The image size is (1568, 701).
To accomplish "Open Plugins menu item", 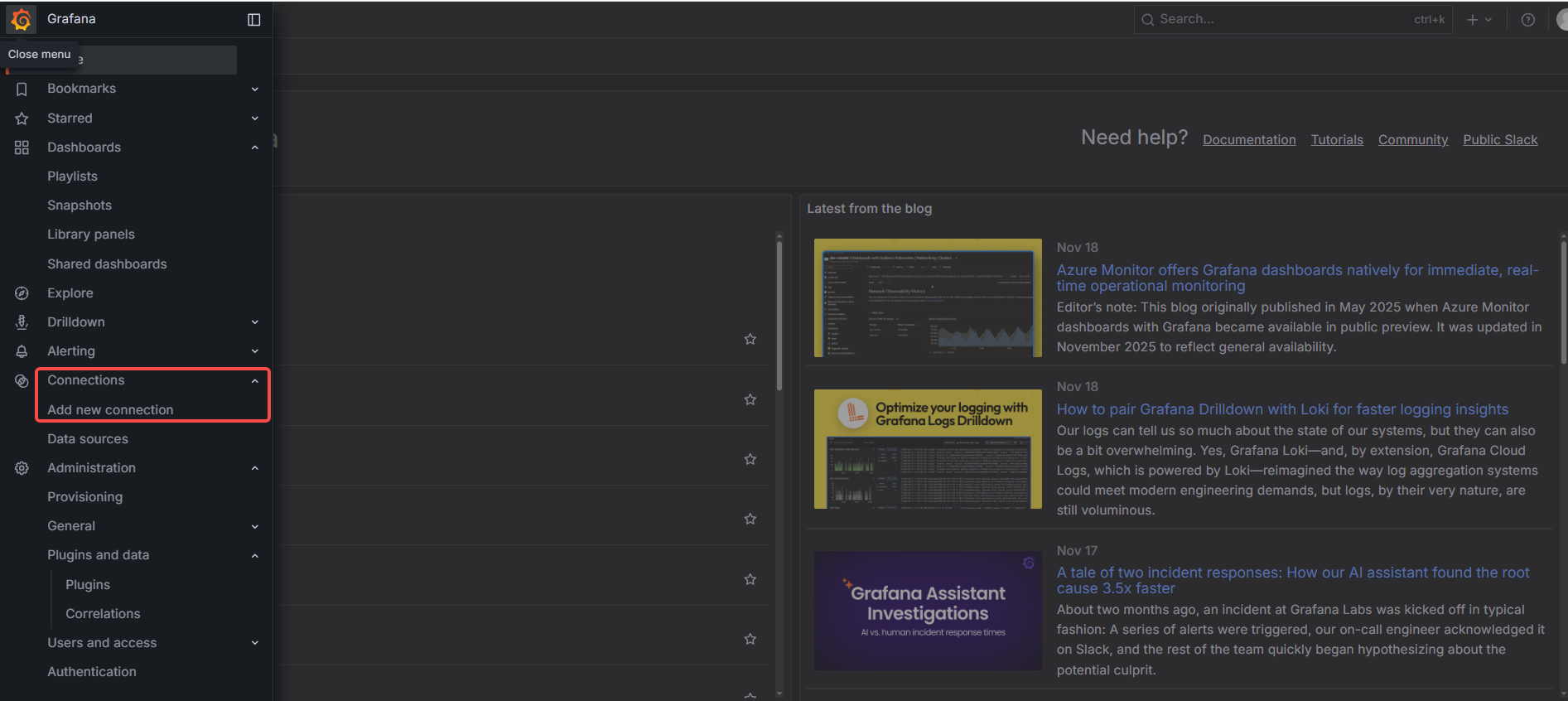I will pyautogui.click(x=88, y=585).
